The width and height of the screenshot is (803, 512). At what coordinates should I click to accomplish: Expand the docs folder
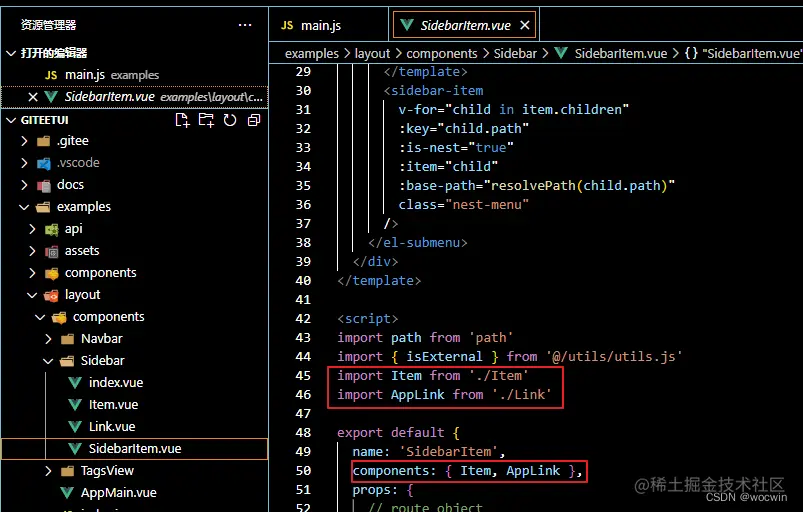pyautogui.click(x=24, y=185)
